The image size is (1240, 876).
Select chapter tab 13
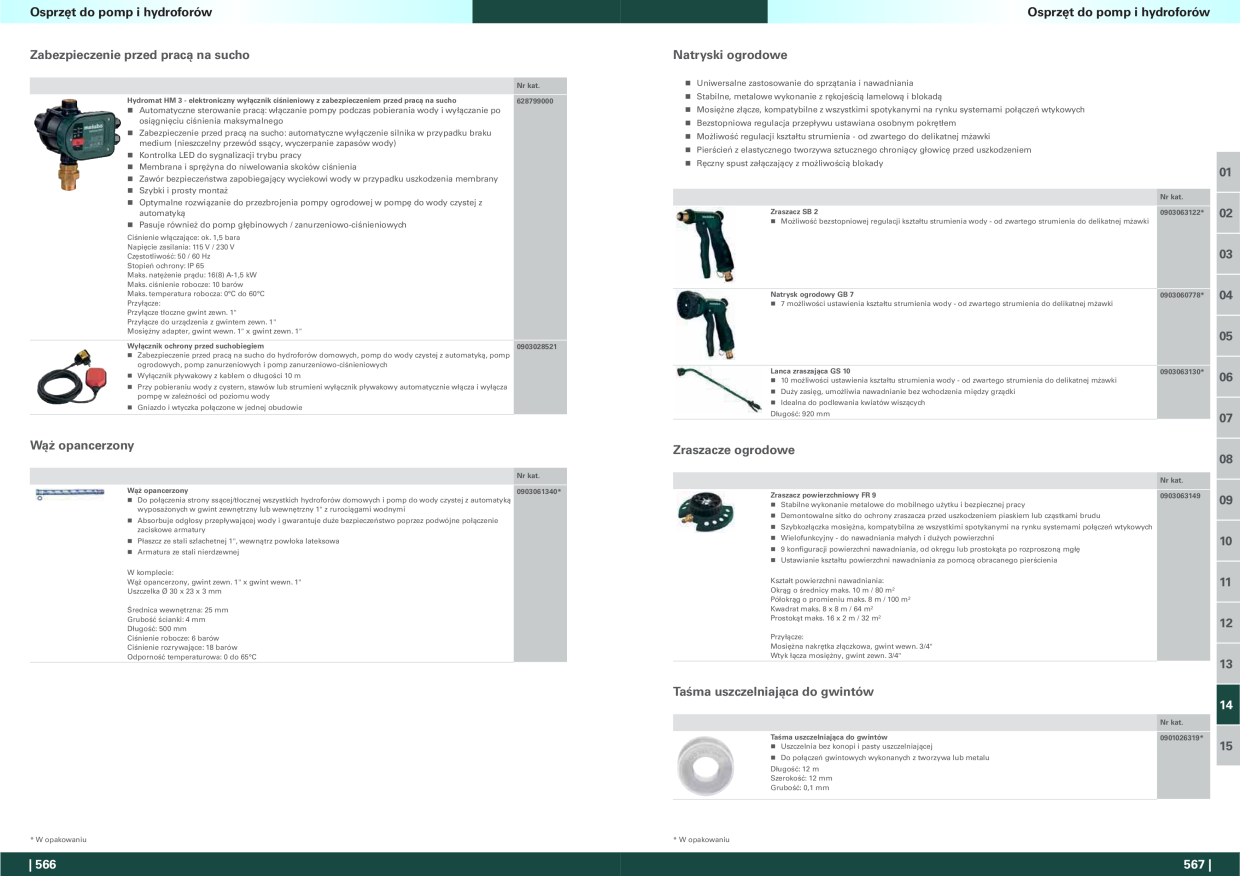pyautogui.click(x=1228, y=664)
